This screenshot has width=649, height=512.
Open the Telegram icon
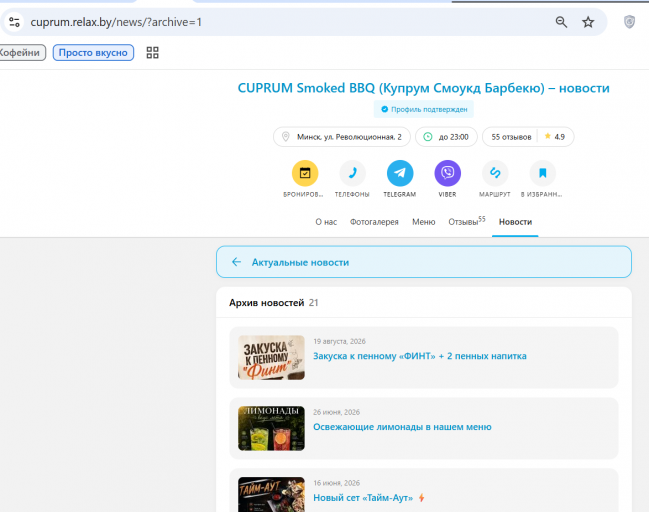coord(400,173)
